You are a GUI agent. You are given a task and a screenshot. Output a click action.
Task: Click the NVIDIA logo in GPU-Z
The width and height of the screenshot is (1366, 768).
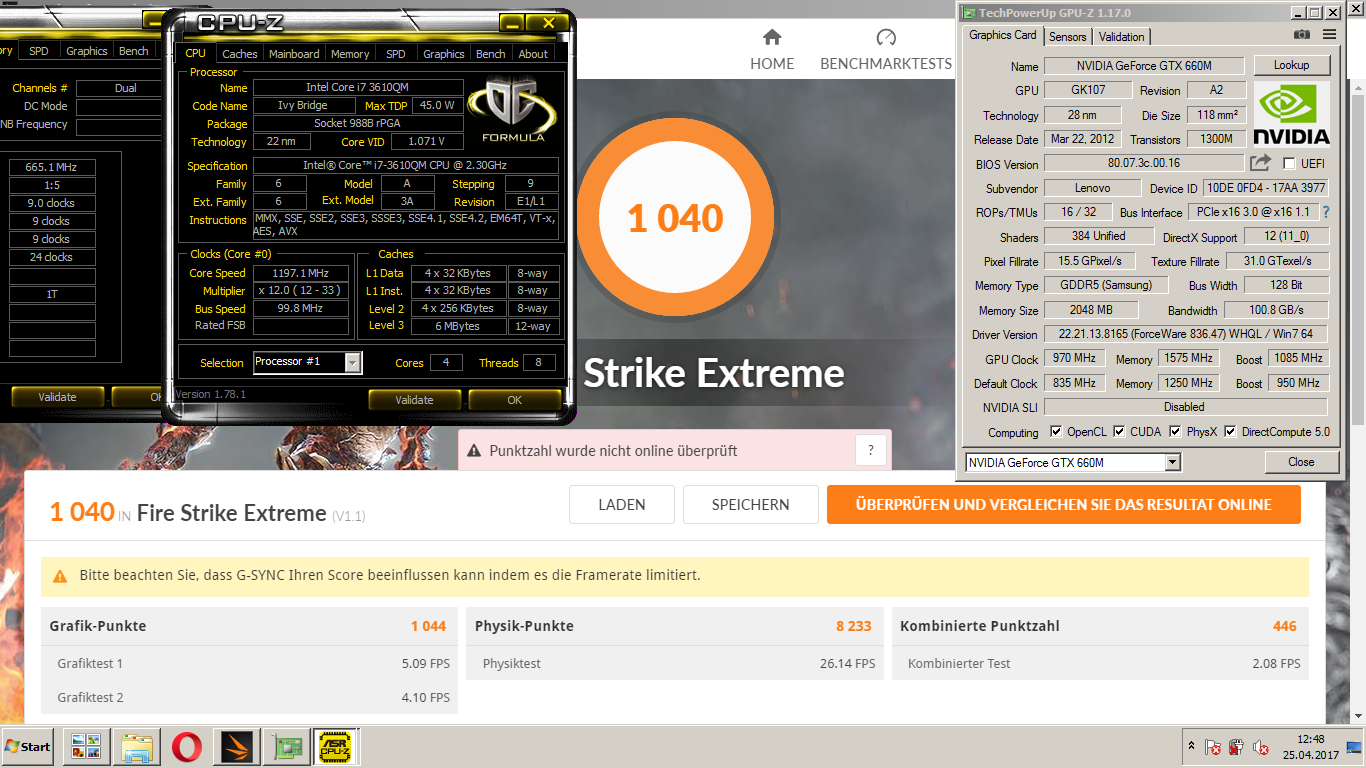coord(1292,114)
